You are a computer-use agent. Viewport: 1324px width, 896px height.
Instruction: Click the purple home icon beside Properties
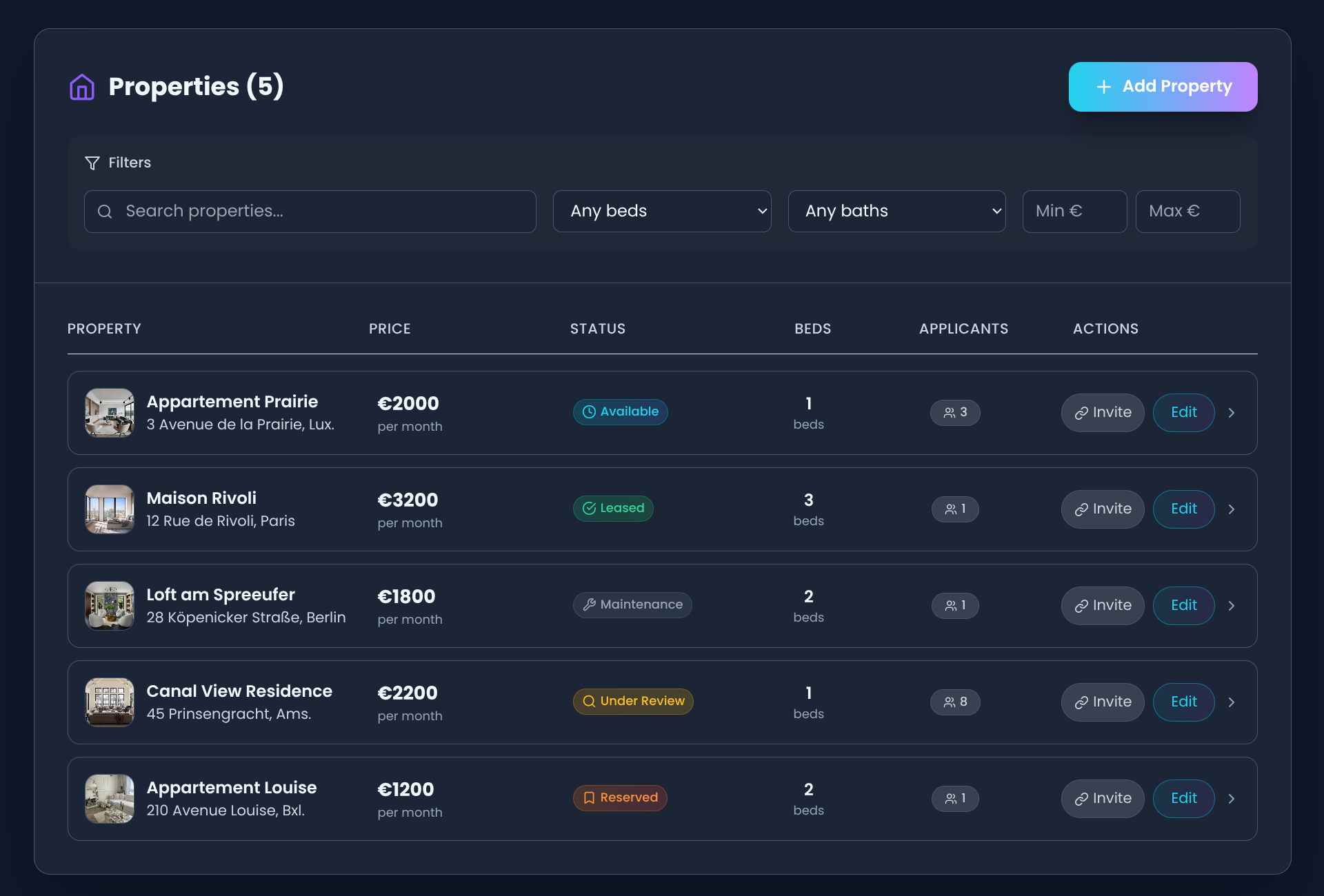click(x=82, y=87)
